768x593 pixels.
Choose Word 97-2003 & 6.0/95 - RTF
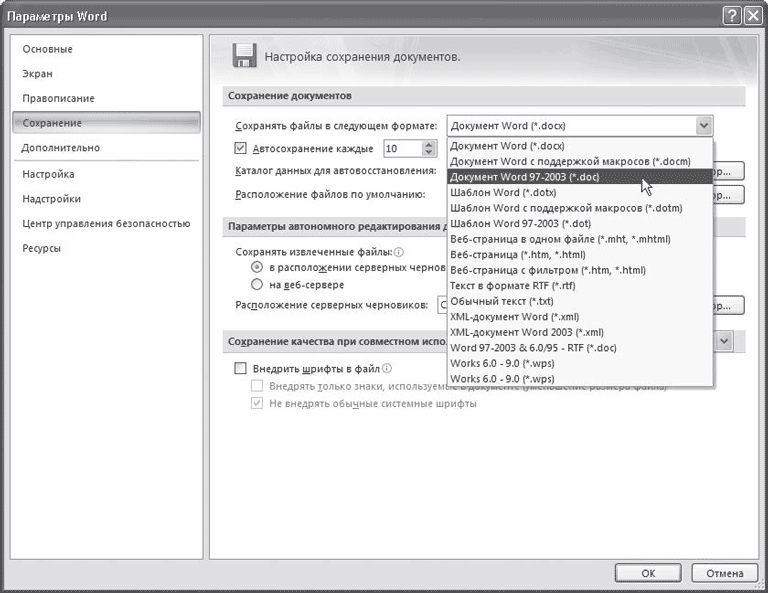(x=580, y=348)
